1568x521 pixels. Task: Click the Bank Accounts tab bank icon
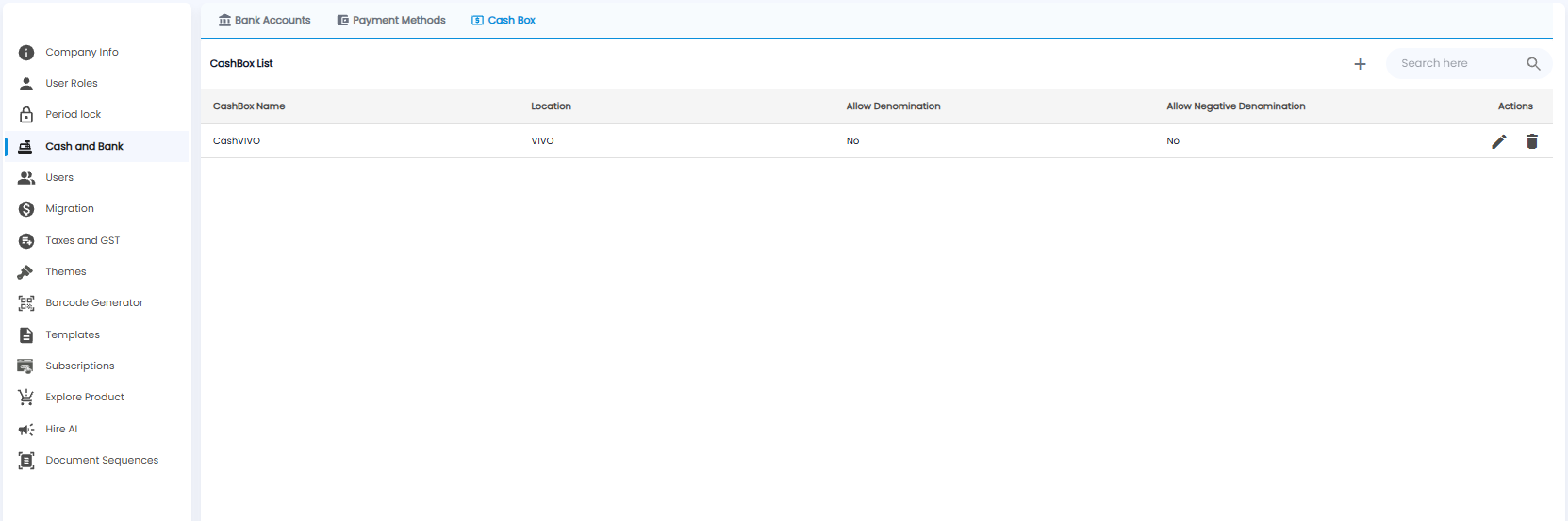(x=224, y=20)
